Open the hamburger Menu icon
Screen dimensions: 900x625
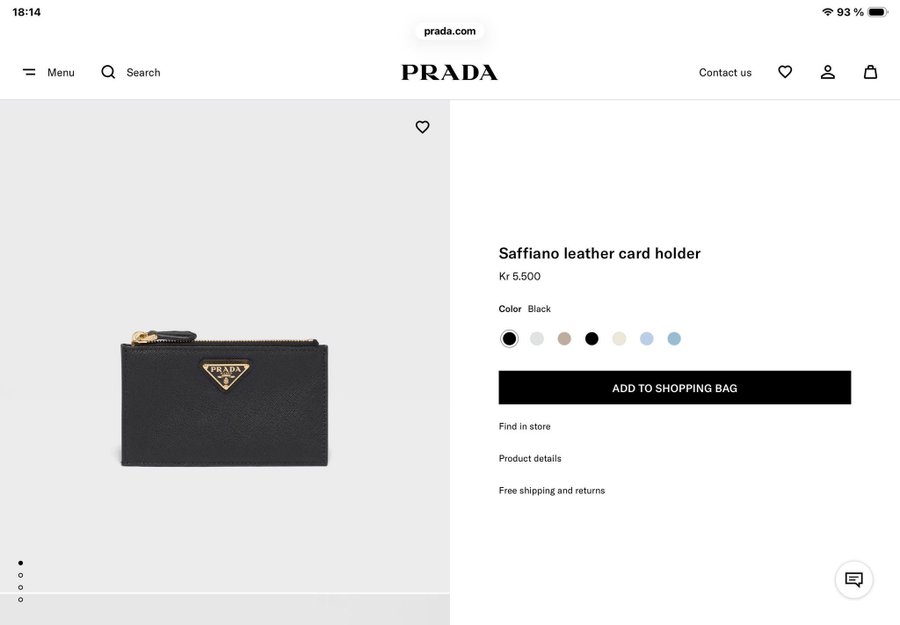pyautogui.click(x=30, y=72)
